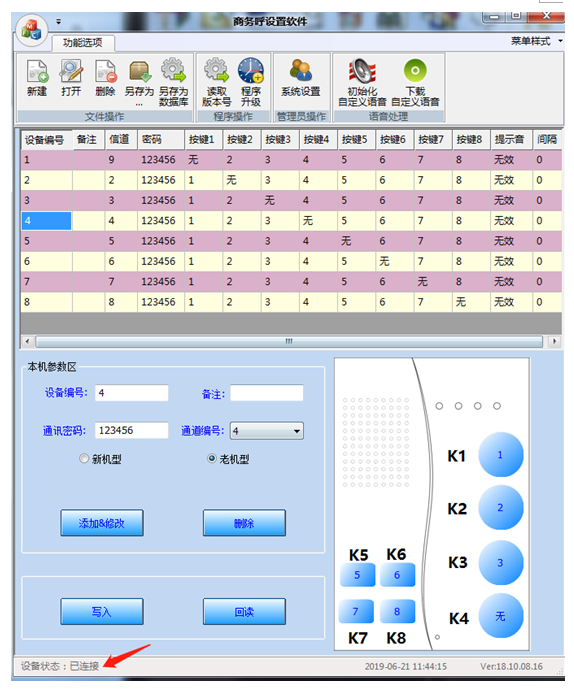574x692 pixels.
Task: Click the 添加&修改 button
Action: pos(102,523)
